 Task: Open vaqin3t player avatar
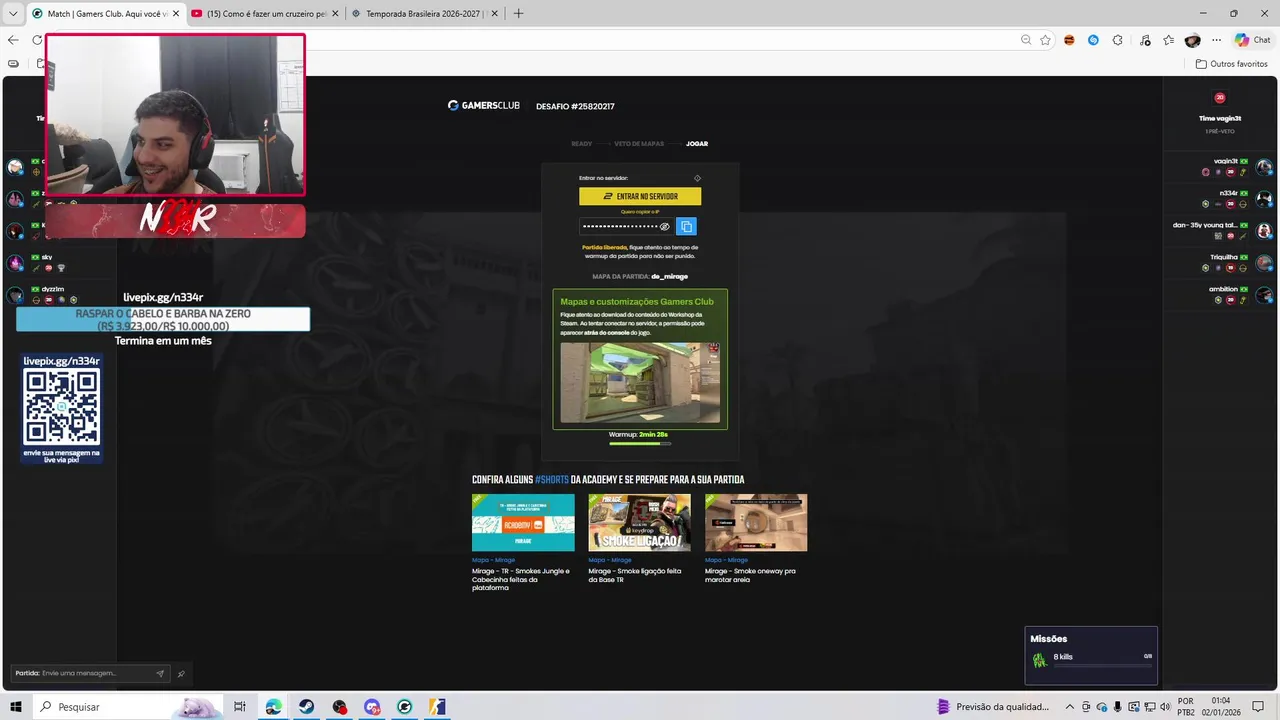1264,166
